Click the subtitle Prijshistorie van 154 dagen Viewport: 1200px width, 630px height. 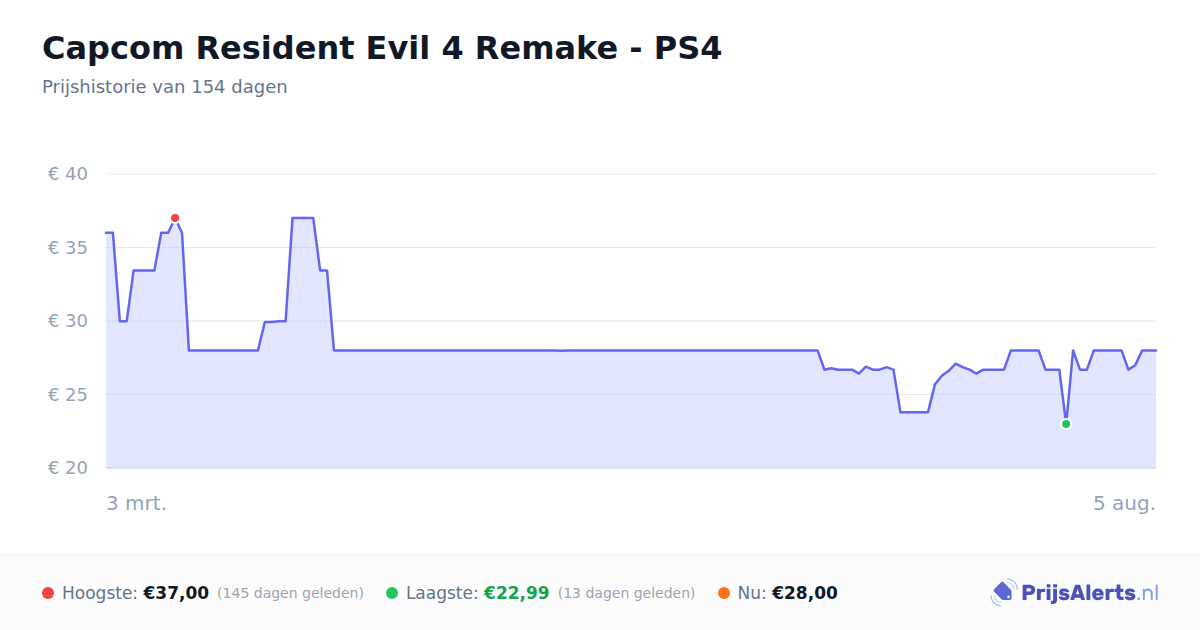[165, 87]
